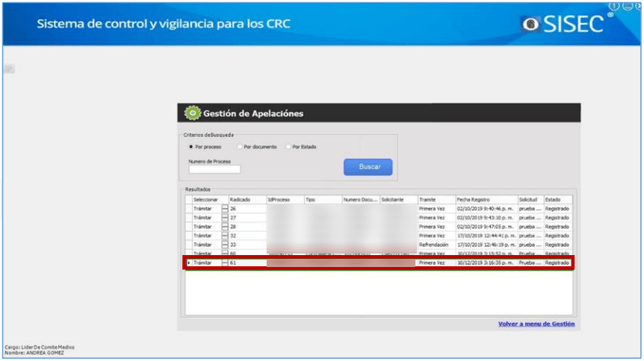Image resolution: width=644 pixels, height=361 pixels.
Task: Click Tramitar in the highlighted row 61
Action: 202,263
